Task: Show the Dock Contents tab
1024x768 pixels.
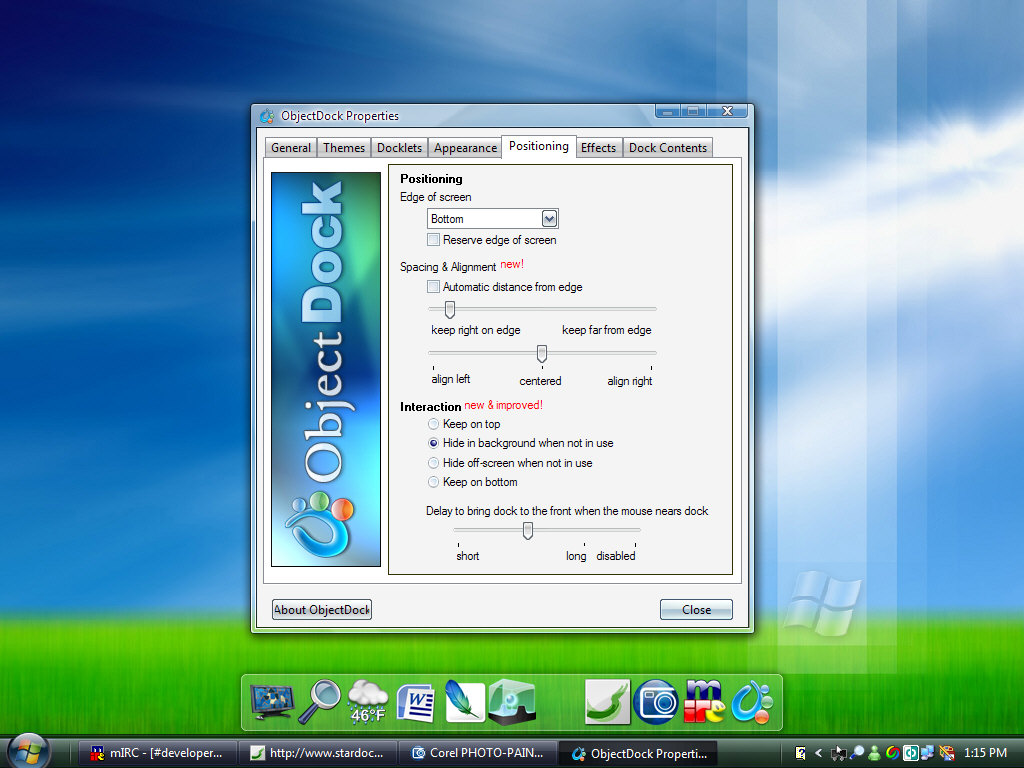Action: [x=668, y=148]
